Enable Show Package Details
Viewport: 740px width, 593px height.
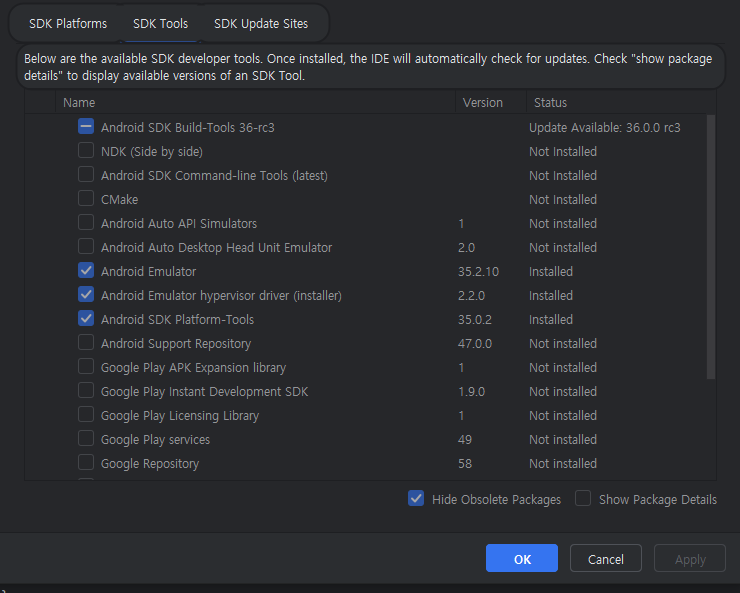point(583,499)
